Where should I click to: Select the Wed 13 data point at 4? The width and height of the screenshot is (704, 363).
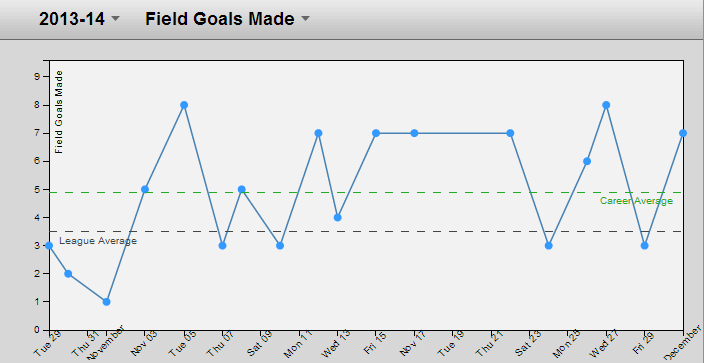[338, 217]
